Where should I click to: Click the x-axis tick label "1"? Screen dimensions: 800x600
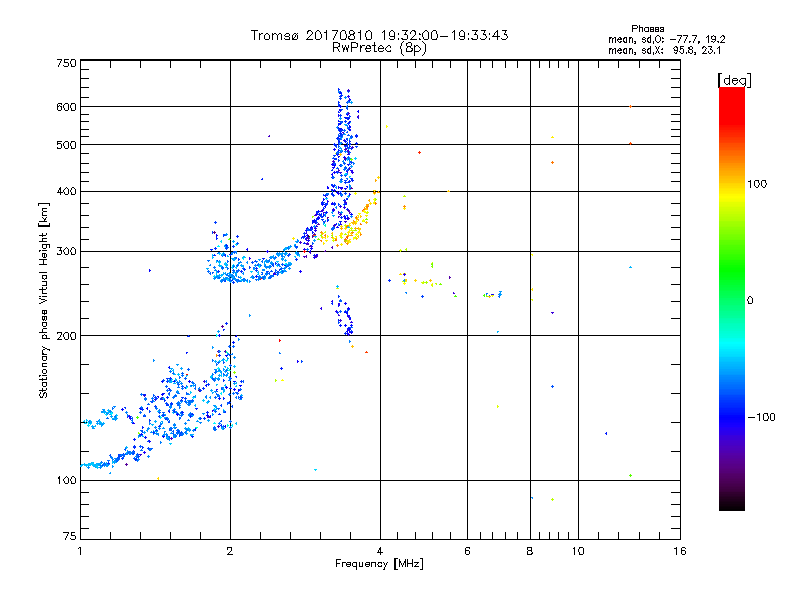click(x=80, y=551)
